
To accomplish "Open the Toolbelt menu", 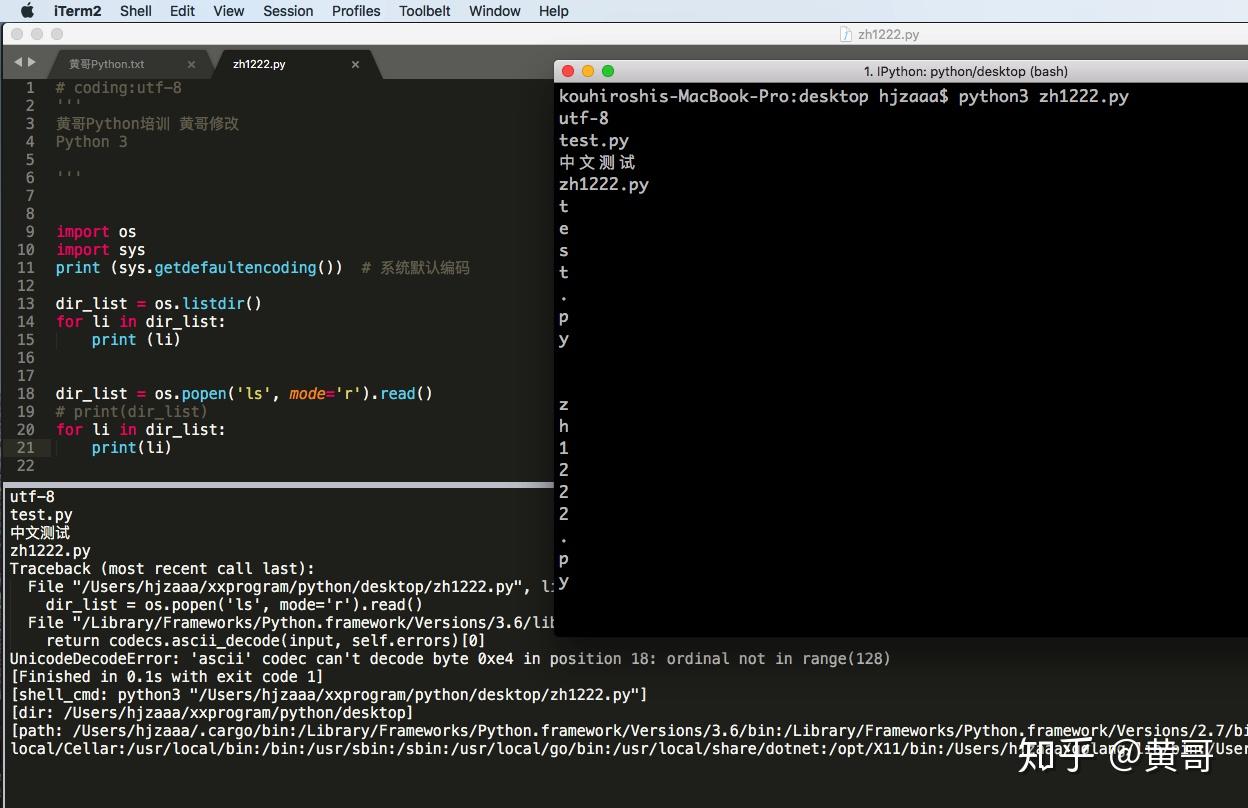I will 424,11.
